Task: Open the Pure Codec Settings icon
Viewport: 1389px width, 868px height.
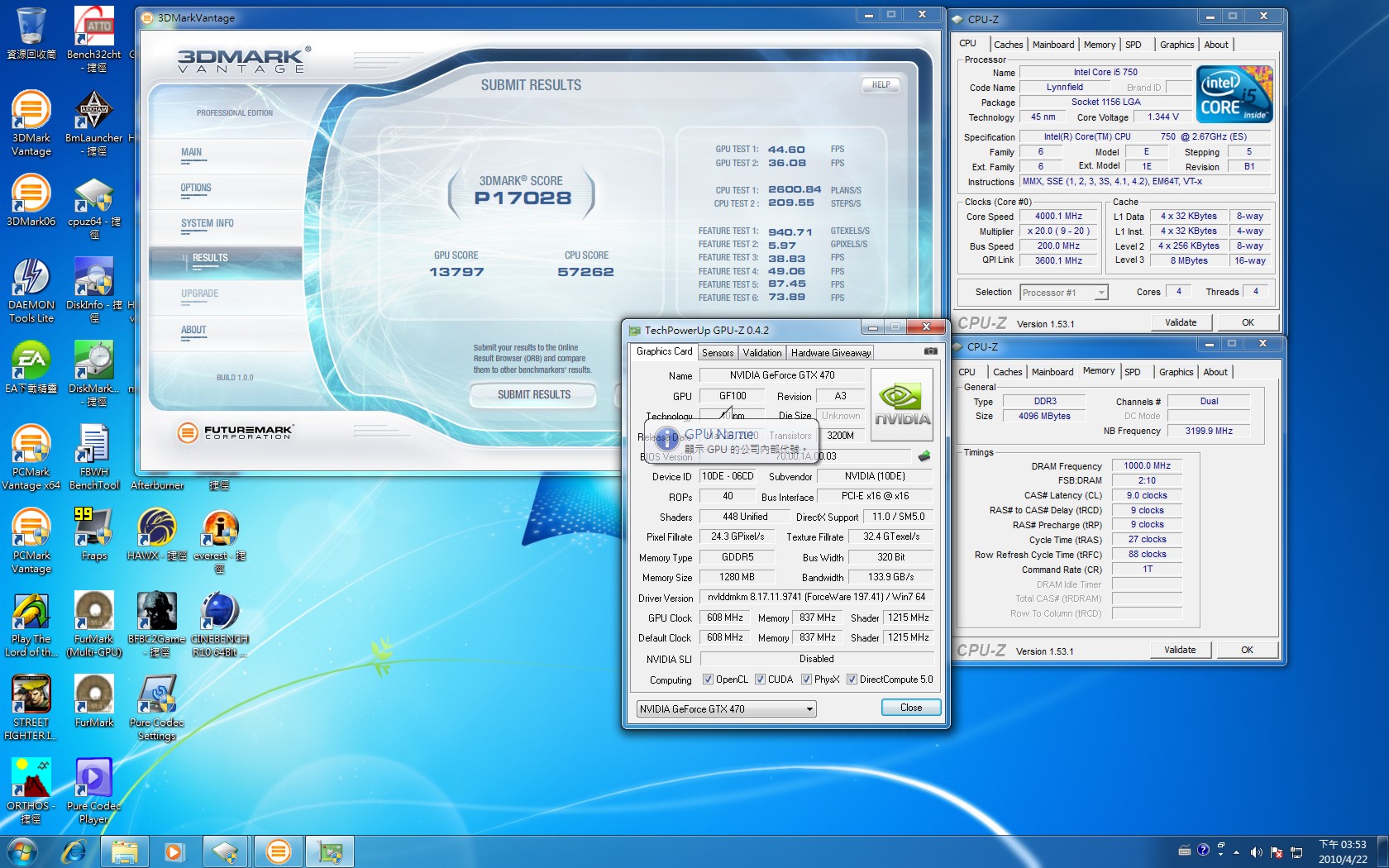Action: click(157, 708)
